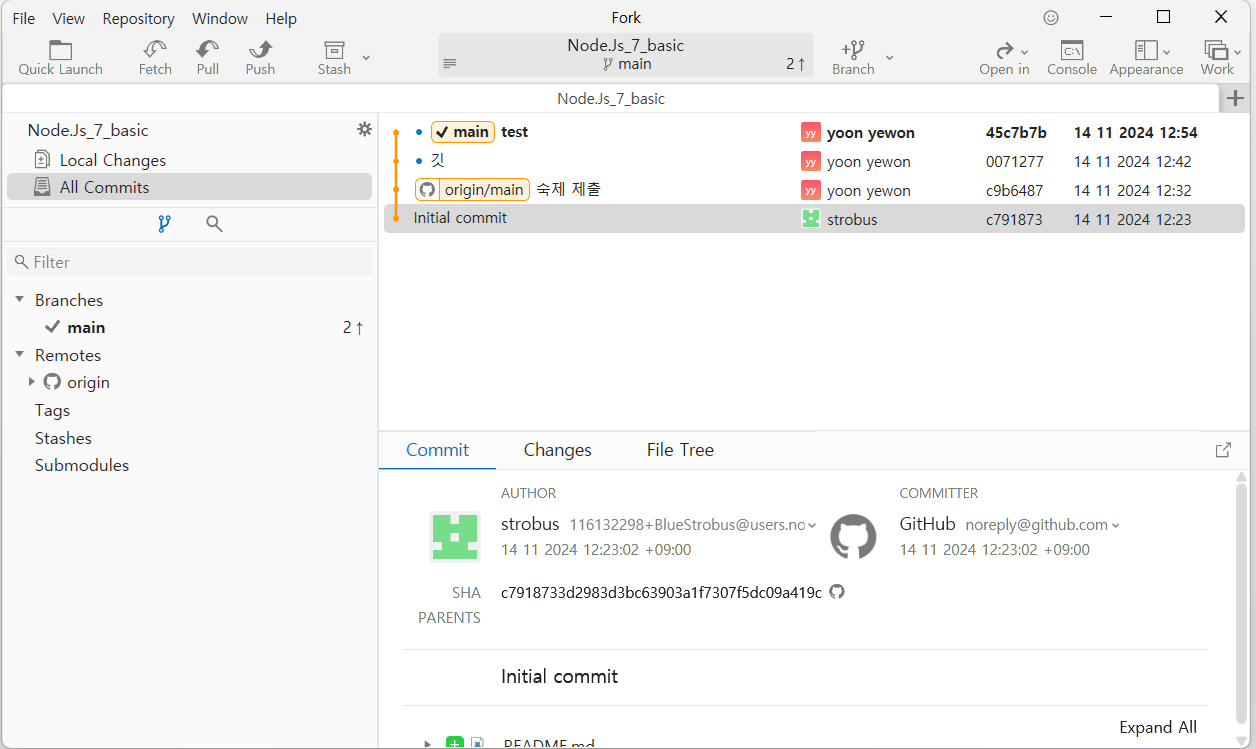Select the test commit row

click(x=815, y=132)
